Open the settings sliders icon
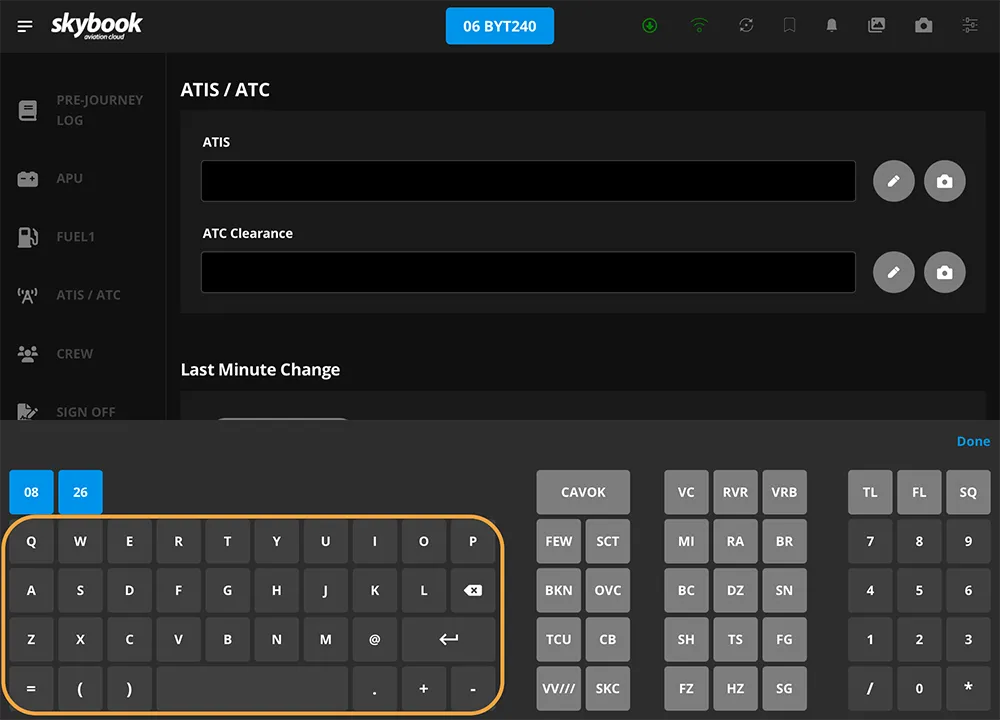 970,26
